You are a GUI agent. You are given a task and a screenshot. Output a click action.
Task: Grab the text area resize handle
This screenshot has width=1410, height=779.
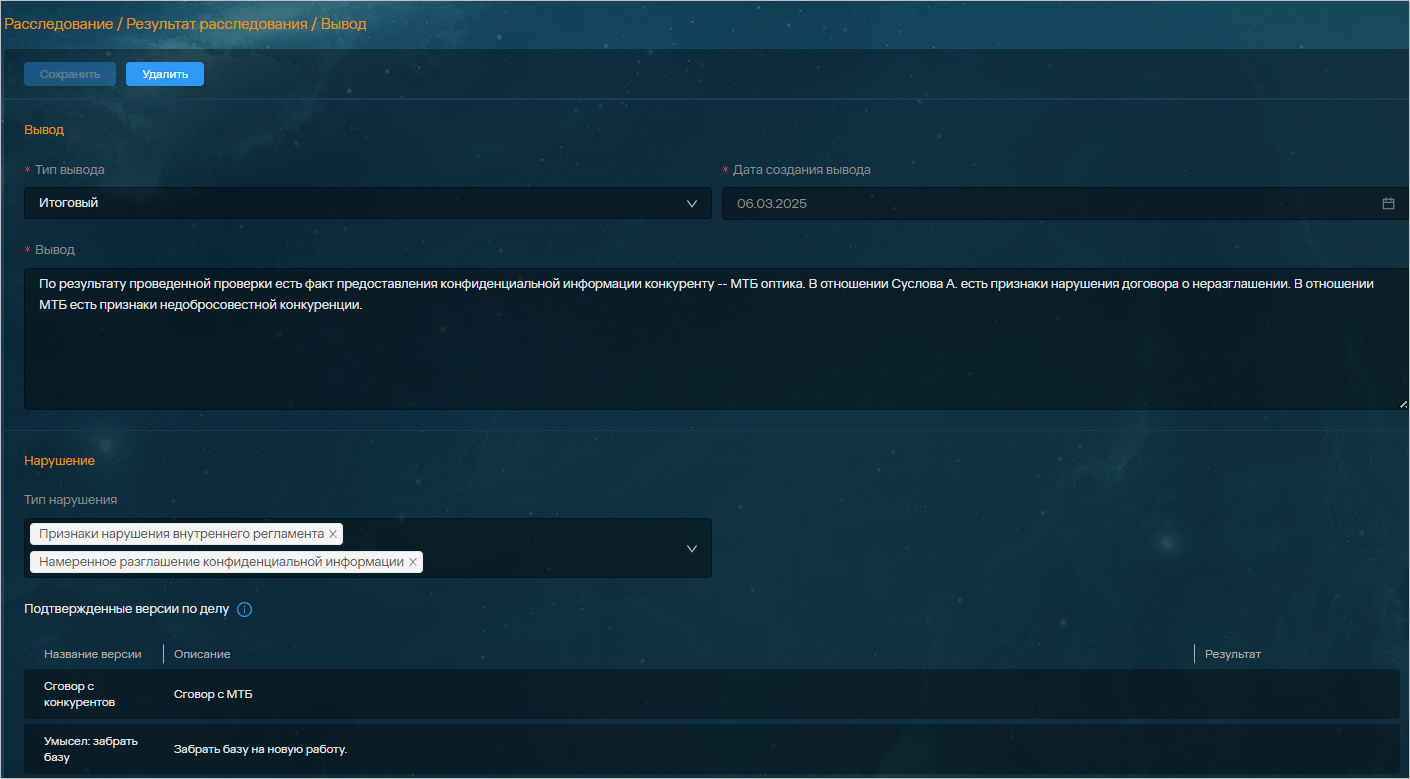1403,404
